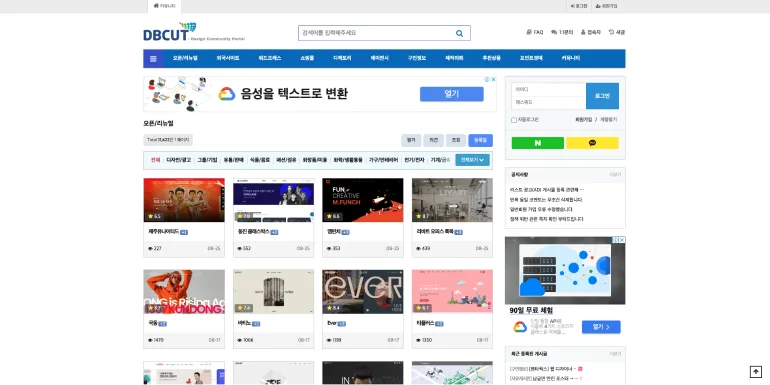Open the pink travel illustration thumbnail
Viewport: 770px width, 385px height.
pyautogui.click(x=452, y=292)
